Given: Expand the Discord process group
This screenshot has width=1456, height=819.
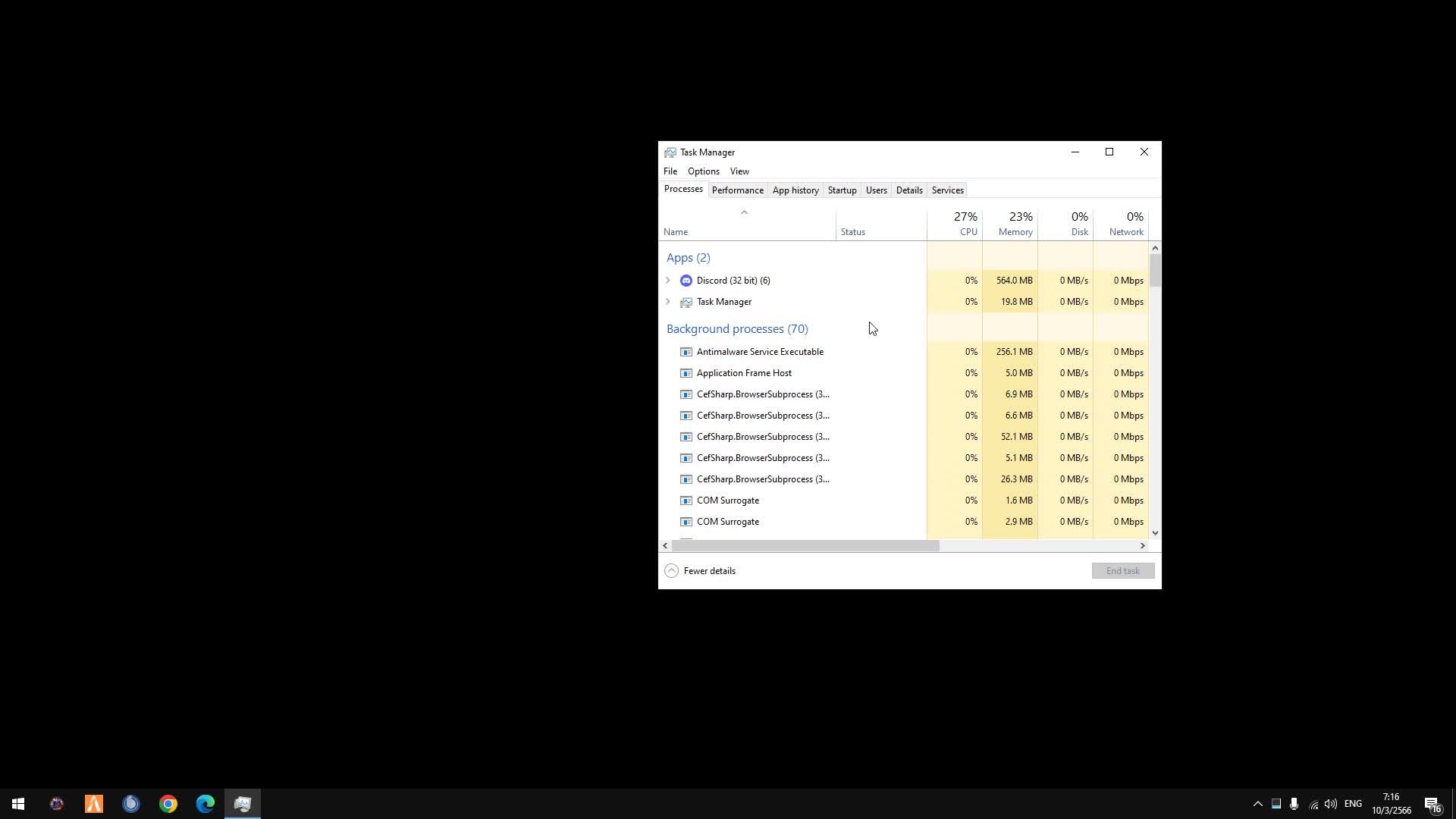Looking at the screenshot, I should 668,281.
